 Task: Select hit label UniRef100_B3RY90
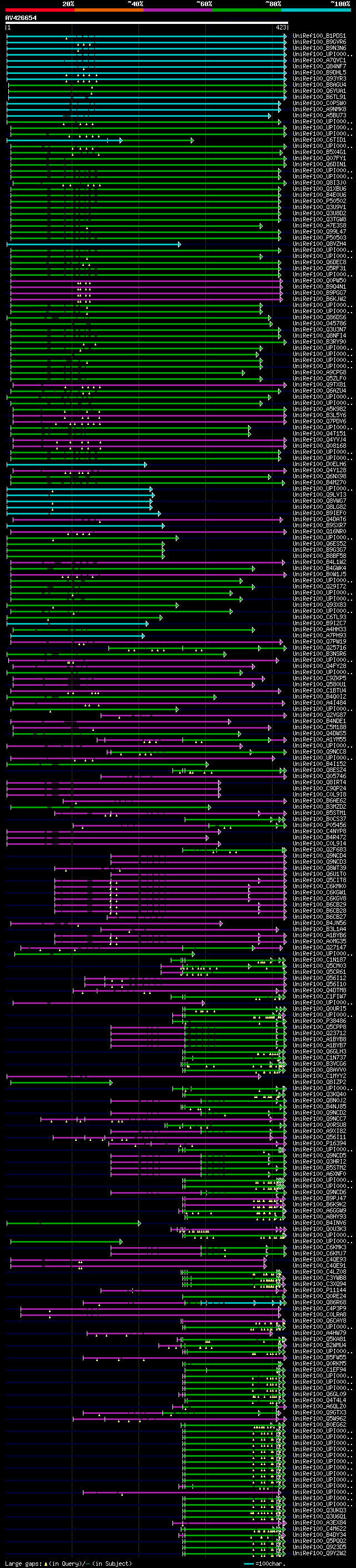(319, 342)
